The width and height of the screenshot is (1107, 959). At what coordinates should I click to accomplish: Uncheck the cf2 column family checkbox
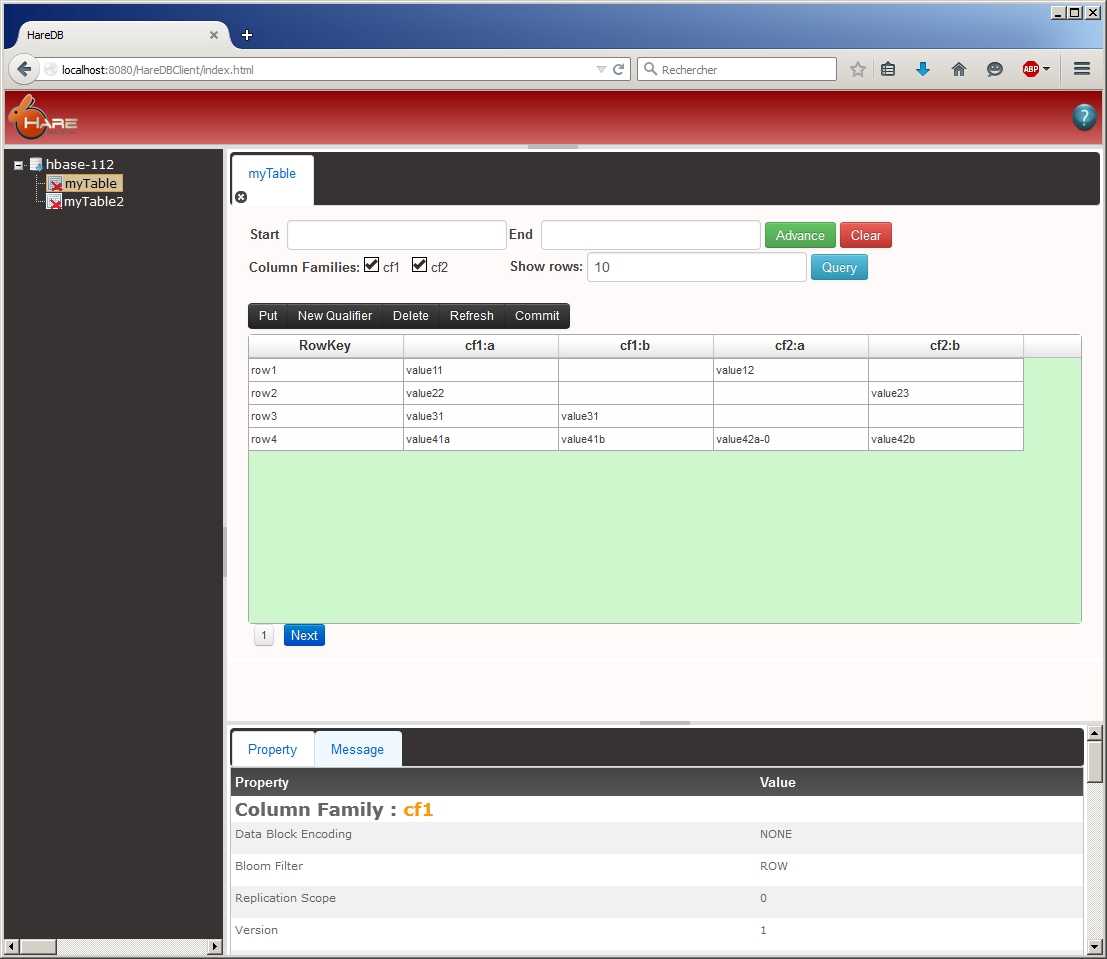[x=420, y=265]
